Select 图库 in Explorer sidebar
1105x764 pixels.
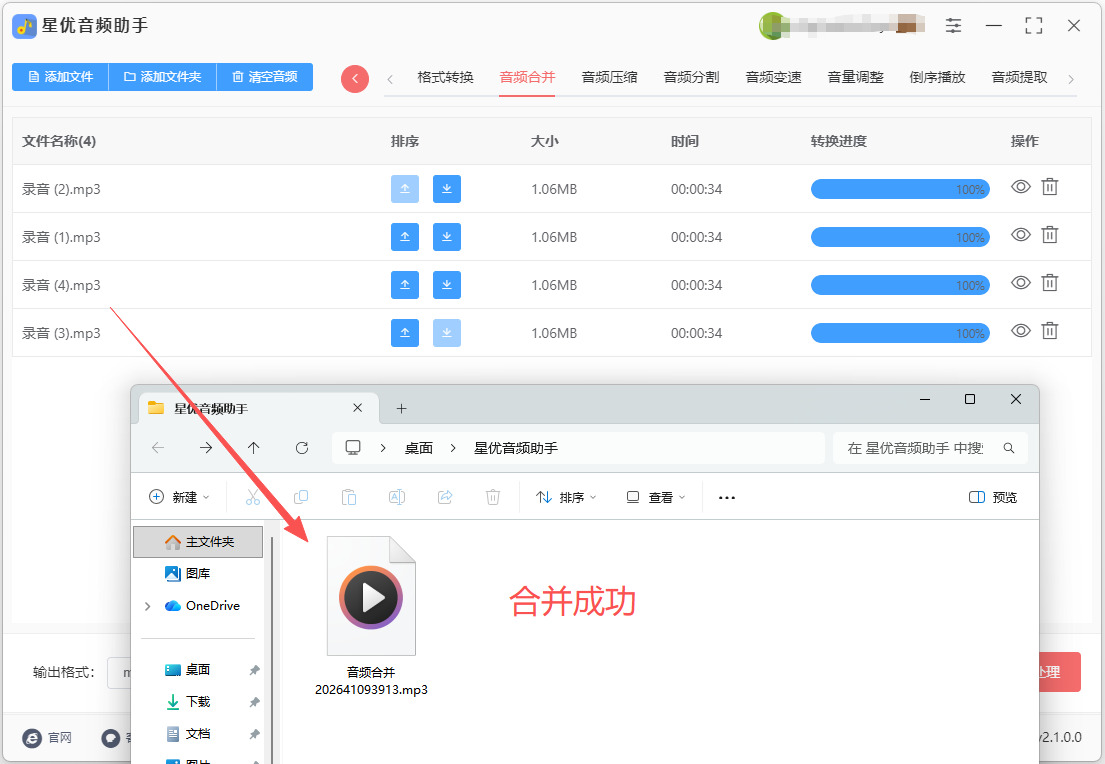[198, 574]
